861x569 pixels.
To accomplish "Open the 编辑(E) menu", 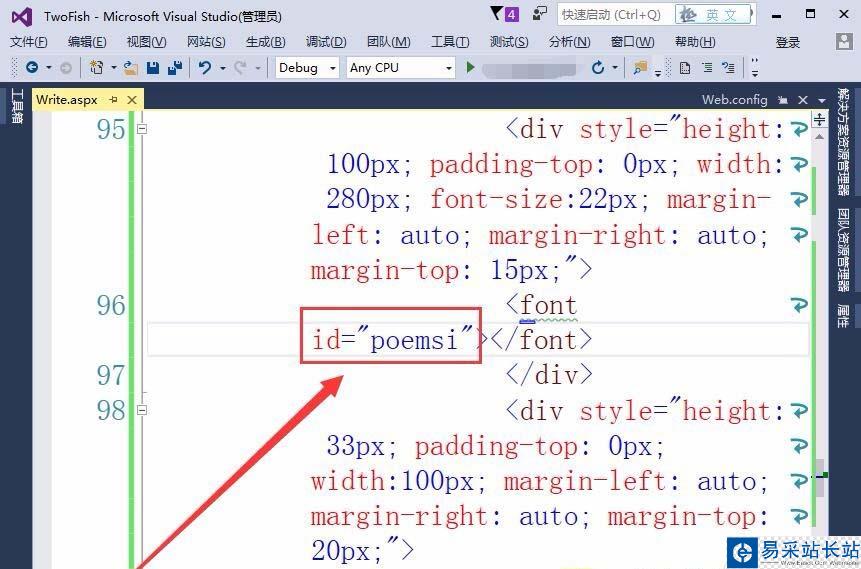I will 87,42.
